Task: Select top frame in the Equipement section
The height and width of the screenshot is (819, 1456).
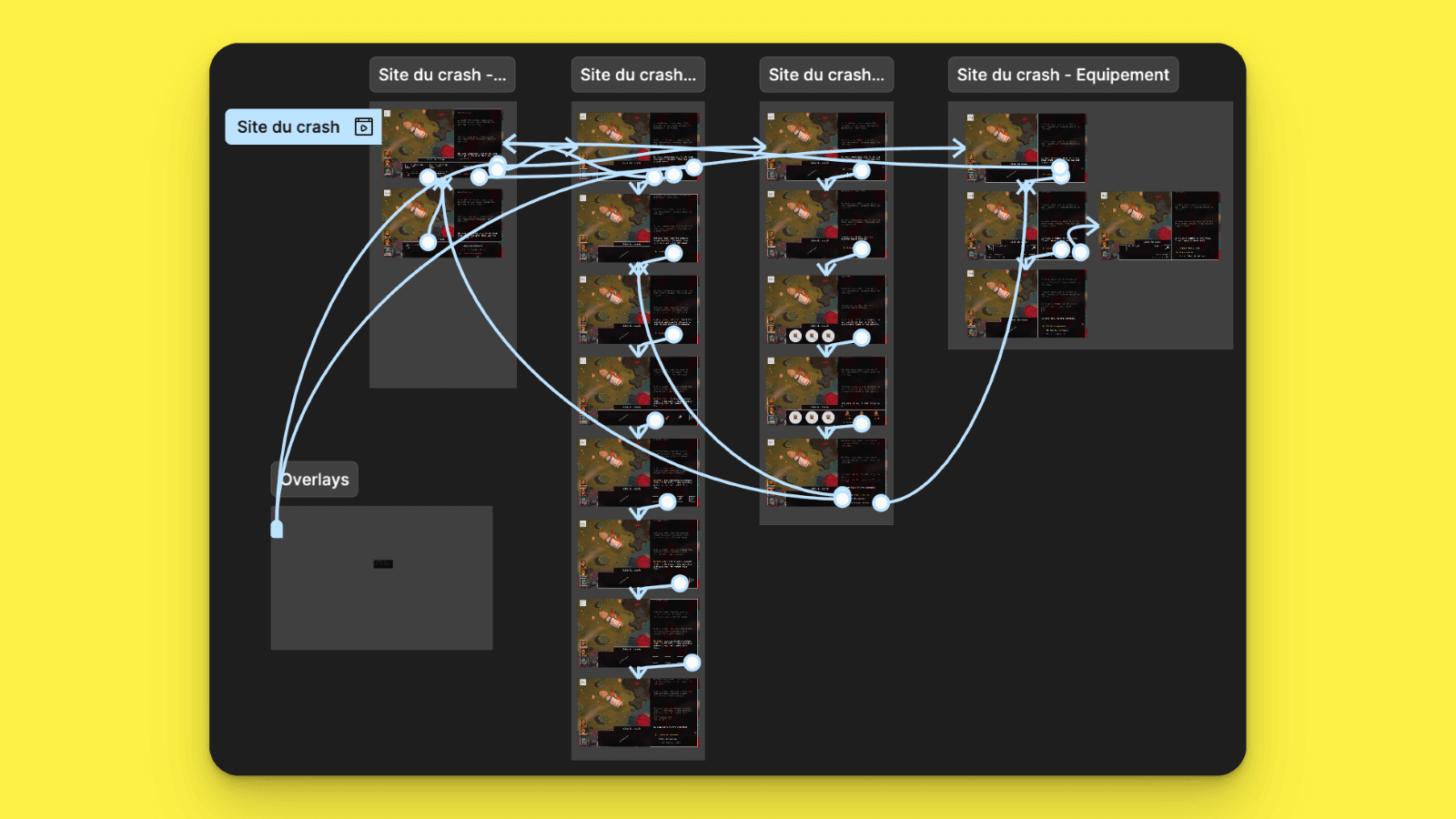Action: 1026,147
